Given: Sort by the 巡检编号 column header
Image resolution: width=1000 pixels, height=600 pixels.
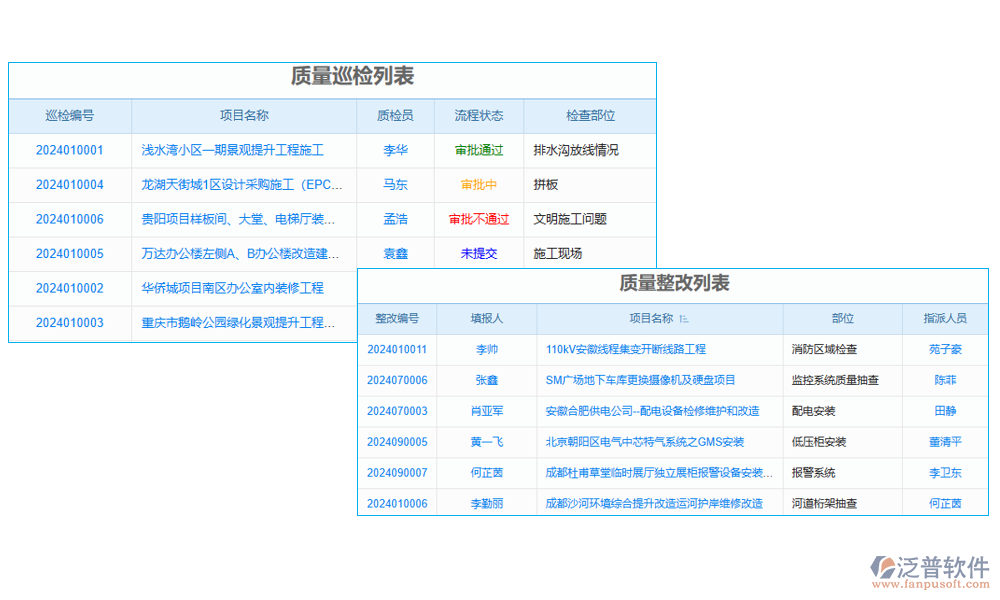Looking at the screenshot, I should [70, 115].
